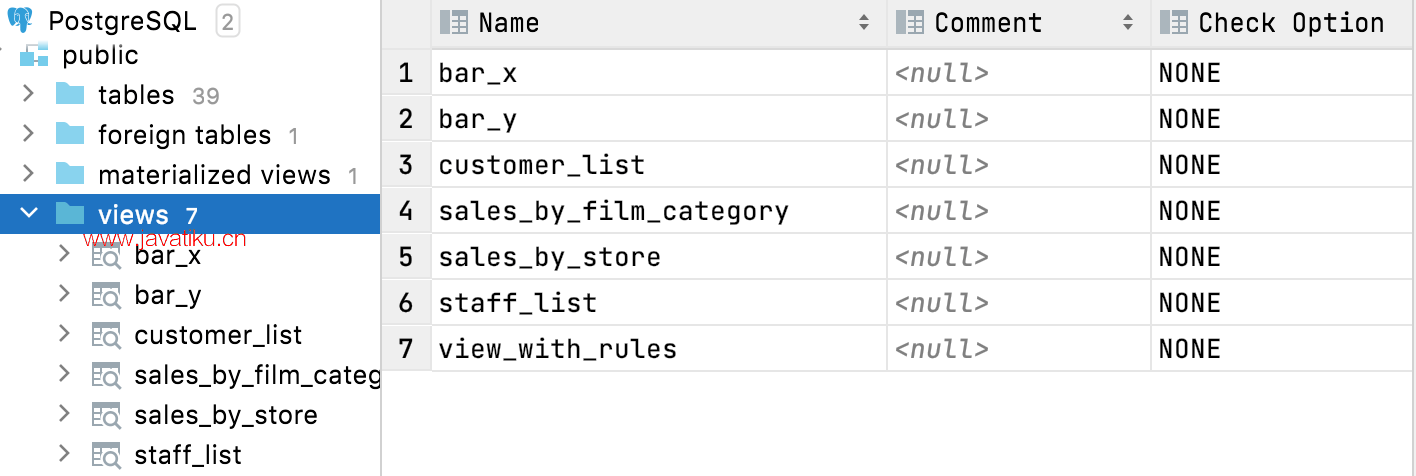The image size is (1416, 476).
Task: Collapse the views folder node
Action: [x=28, y=214]
